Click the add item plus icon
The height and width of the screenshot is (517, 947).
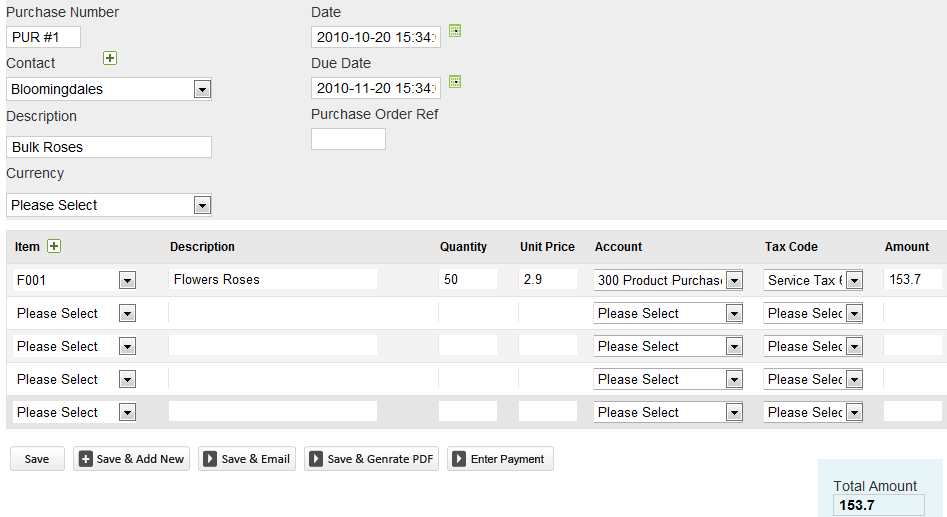[x=54, y=246]
